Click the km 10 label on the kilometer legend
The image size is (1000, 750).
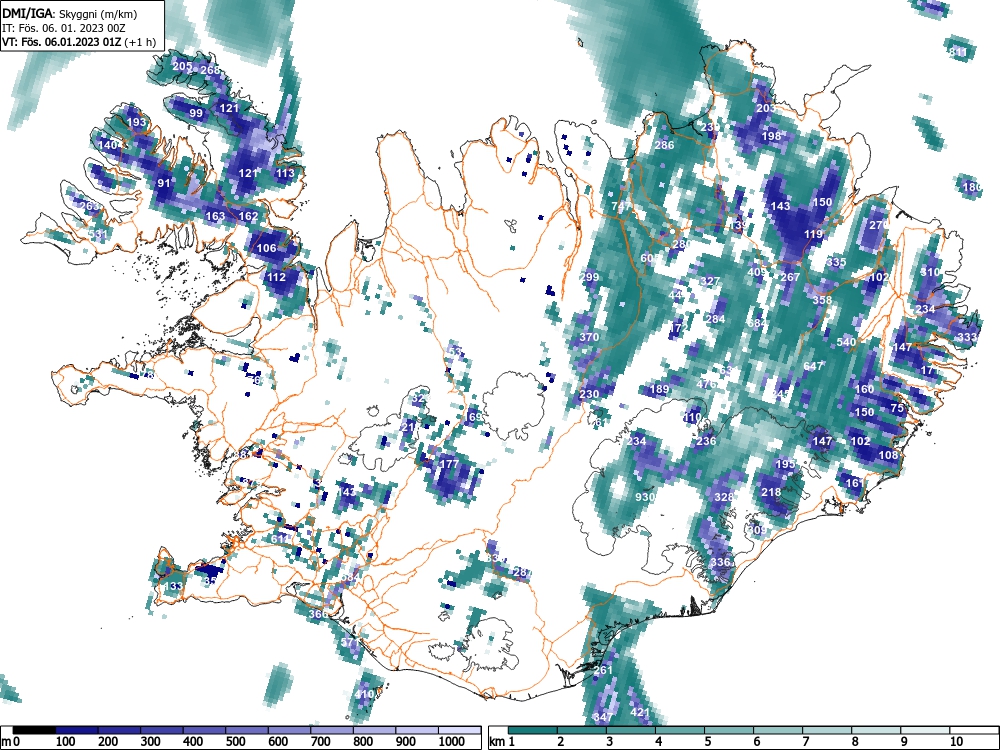point(955,742)
